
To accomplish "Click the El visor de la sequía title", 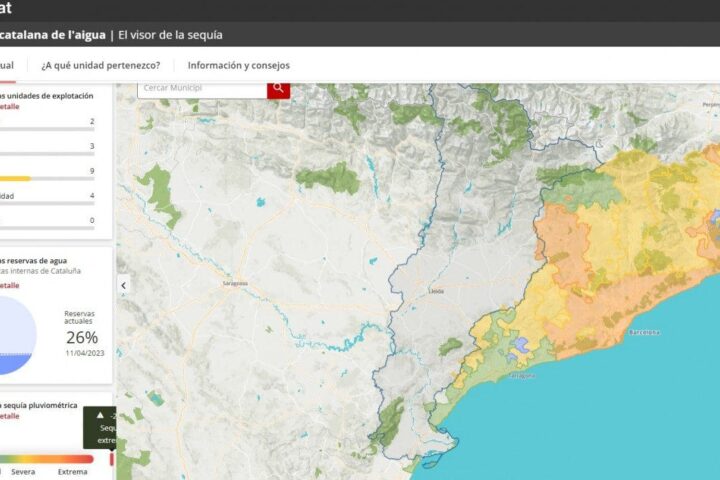I will click(170, 35).
